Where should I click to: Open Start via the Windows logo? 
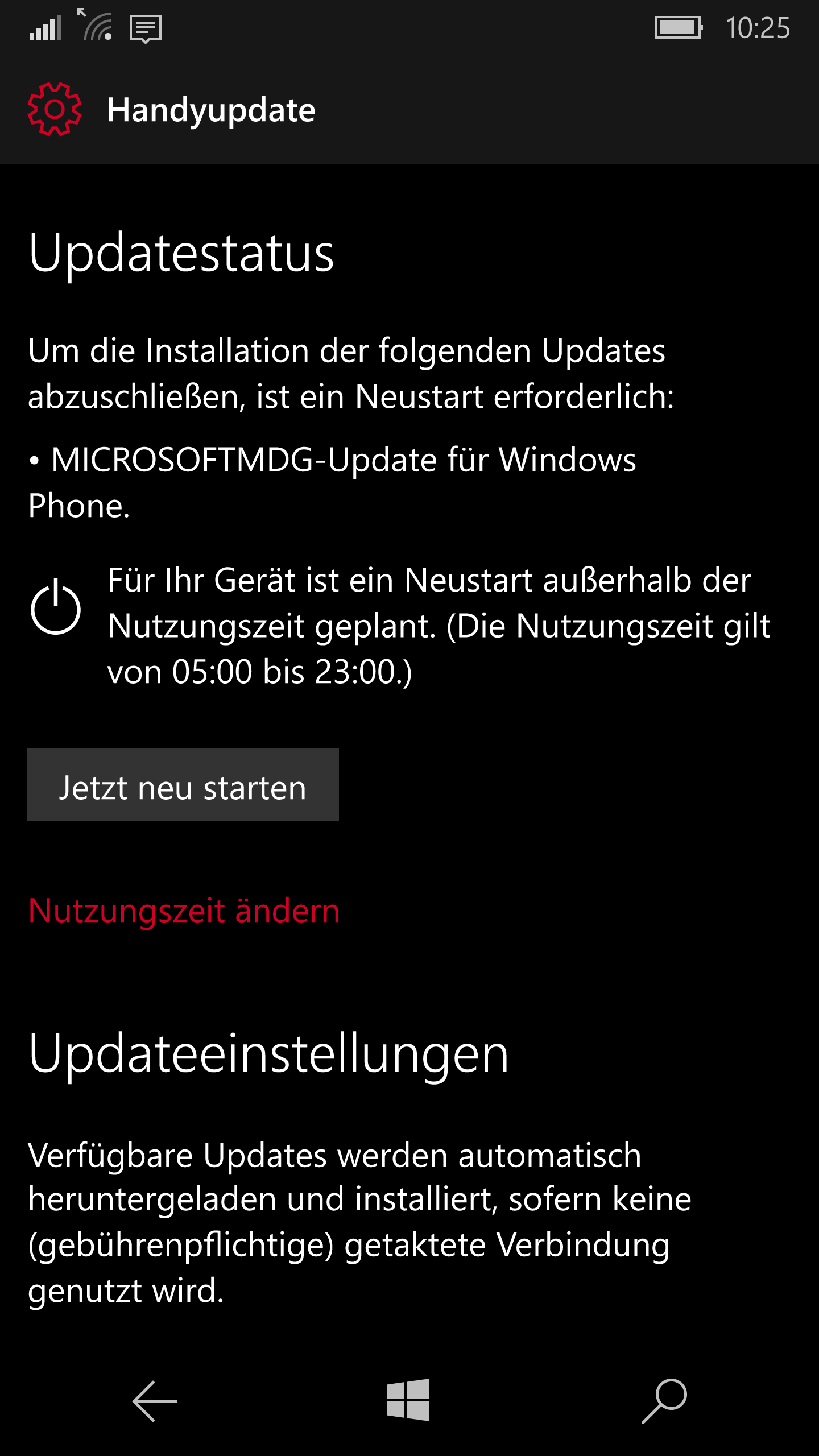(x=408, y=1400)
